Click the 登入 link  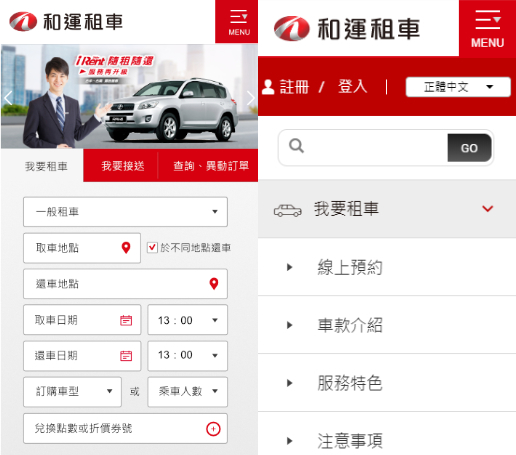[x=352, y=87]
